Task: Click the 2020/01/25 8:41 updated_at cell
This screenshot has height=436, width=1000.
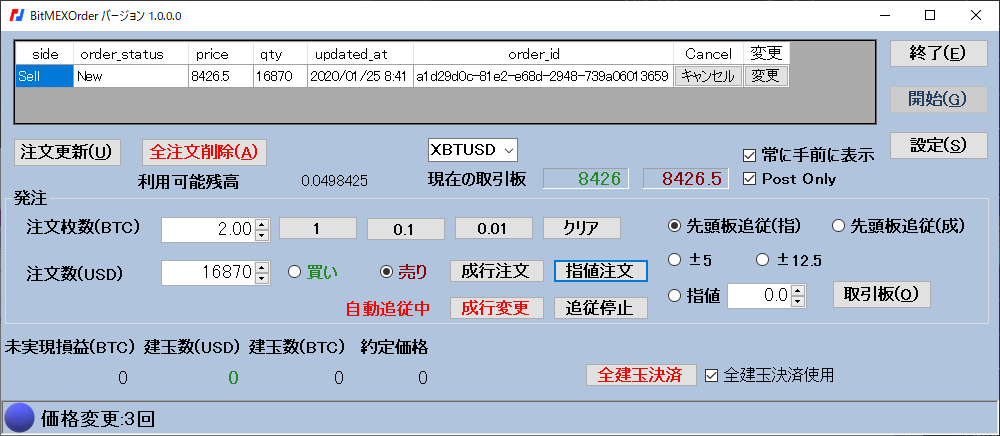Action: pyautogui.click(x=360, y=76)
